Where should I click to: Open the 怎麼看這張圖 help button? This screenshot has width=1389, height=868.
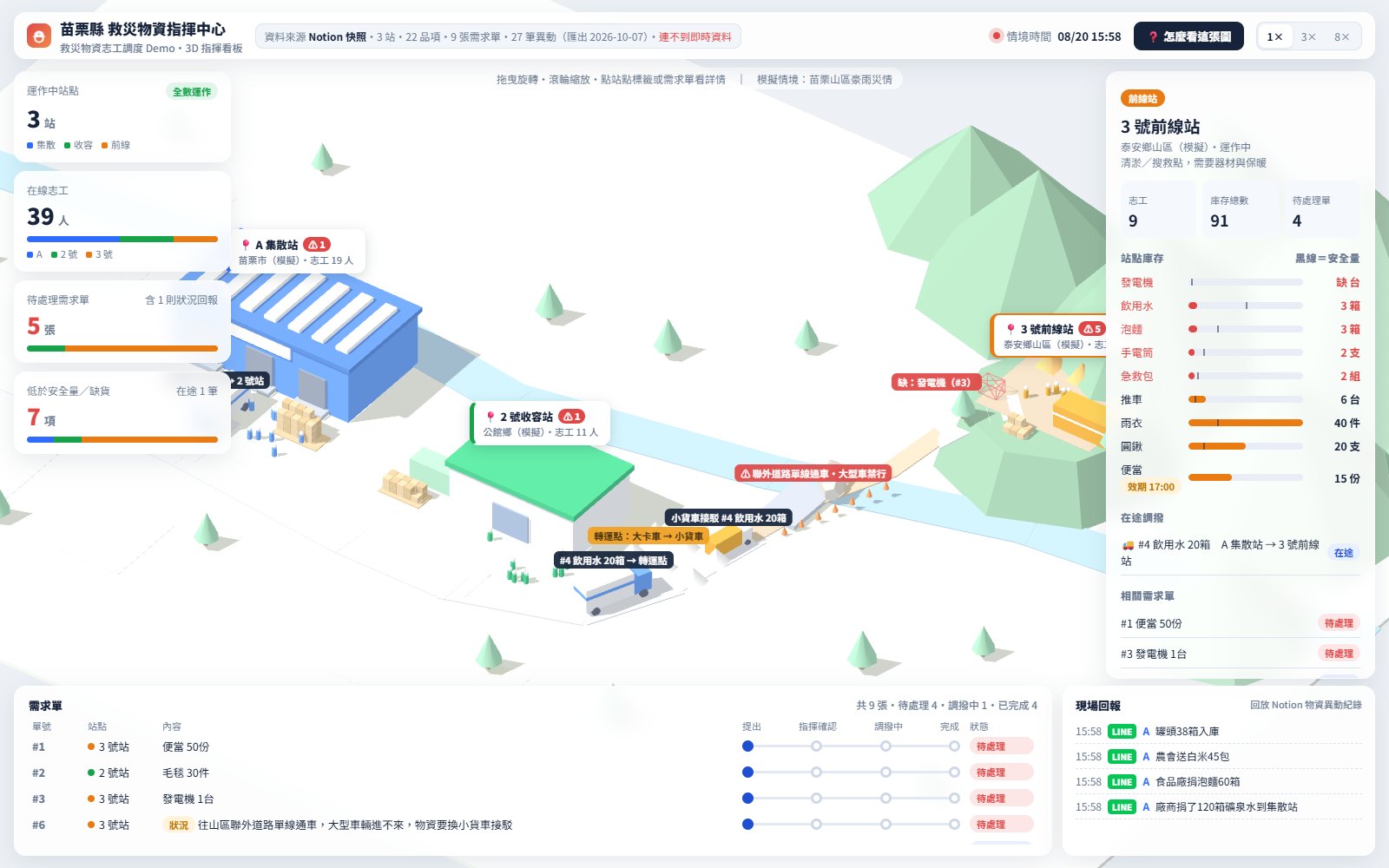(x=1188, y=36)
